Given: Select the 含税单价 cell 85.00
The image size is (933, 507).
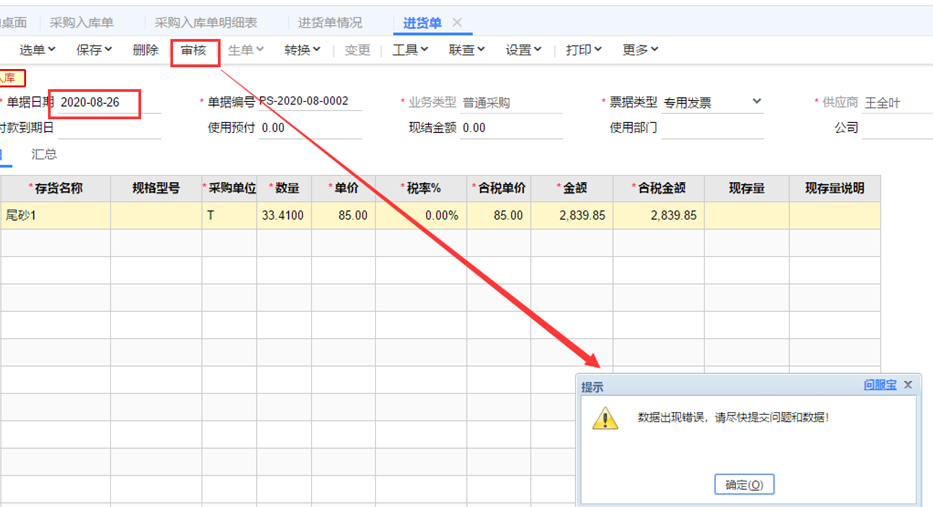Looking at the screenshot, I should [499, 215].
